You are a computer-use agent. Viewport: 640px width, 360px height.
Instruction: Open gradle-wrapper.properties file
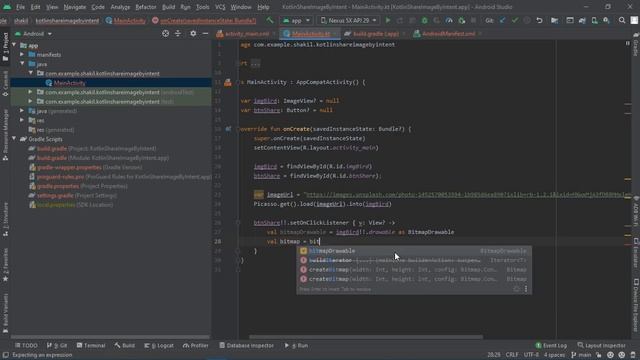click(85, 167)
